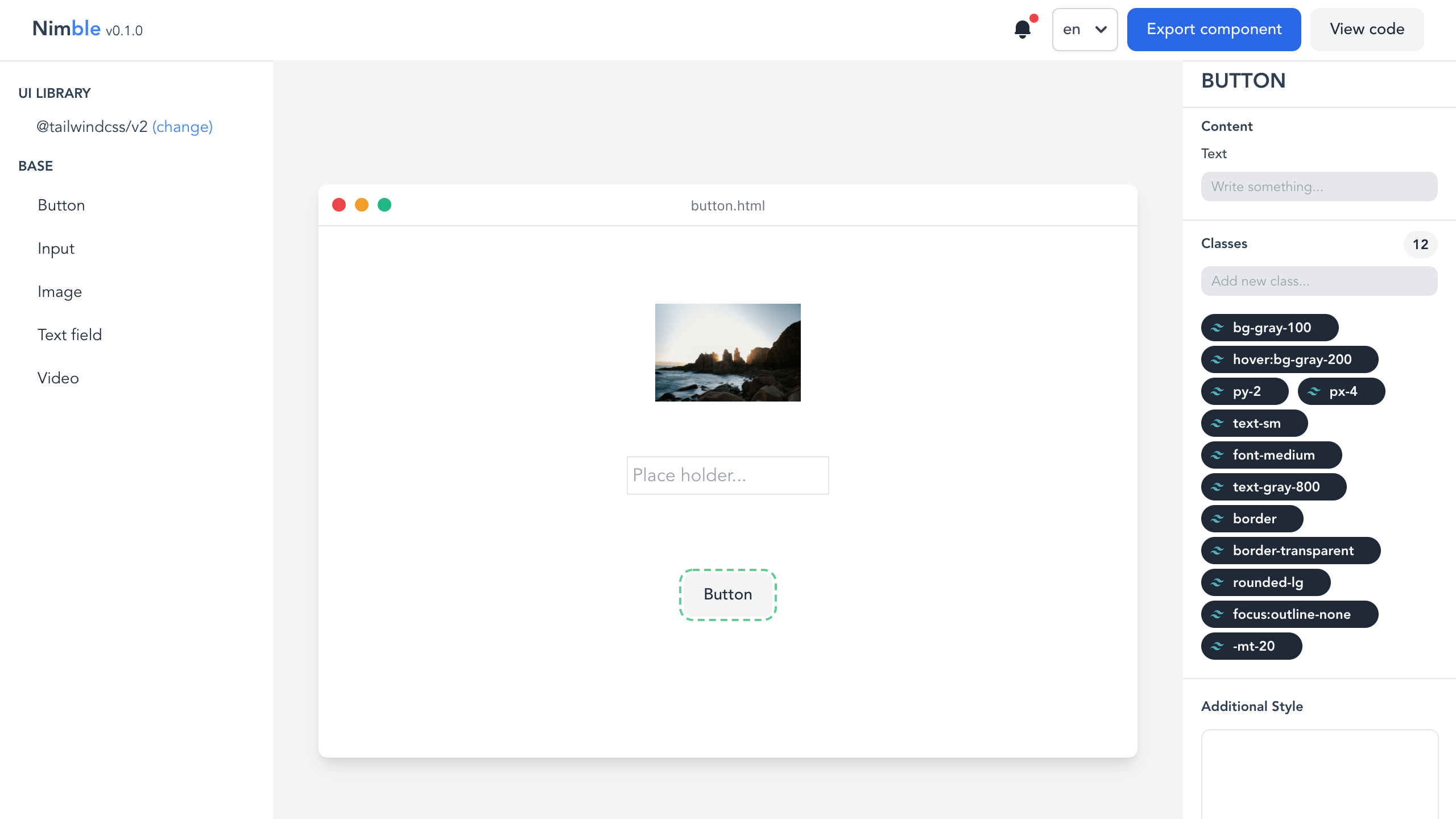Focus the Write something text input
This screenshot has width=1456, height=819.
(1319, 187)
